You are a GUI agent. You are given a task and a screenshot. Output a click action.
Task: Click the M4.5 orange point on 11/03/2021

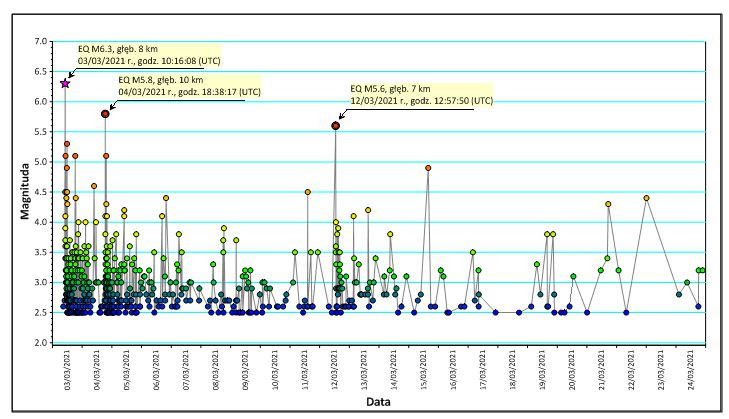click(x=307, y=192)
